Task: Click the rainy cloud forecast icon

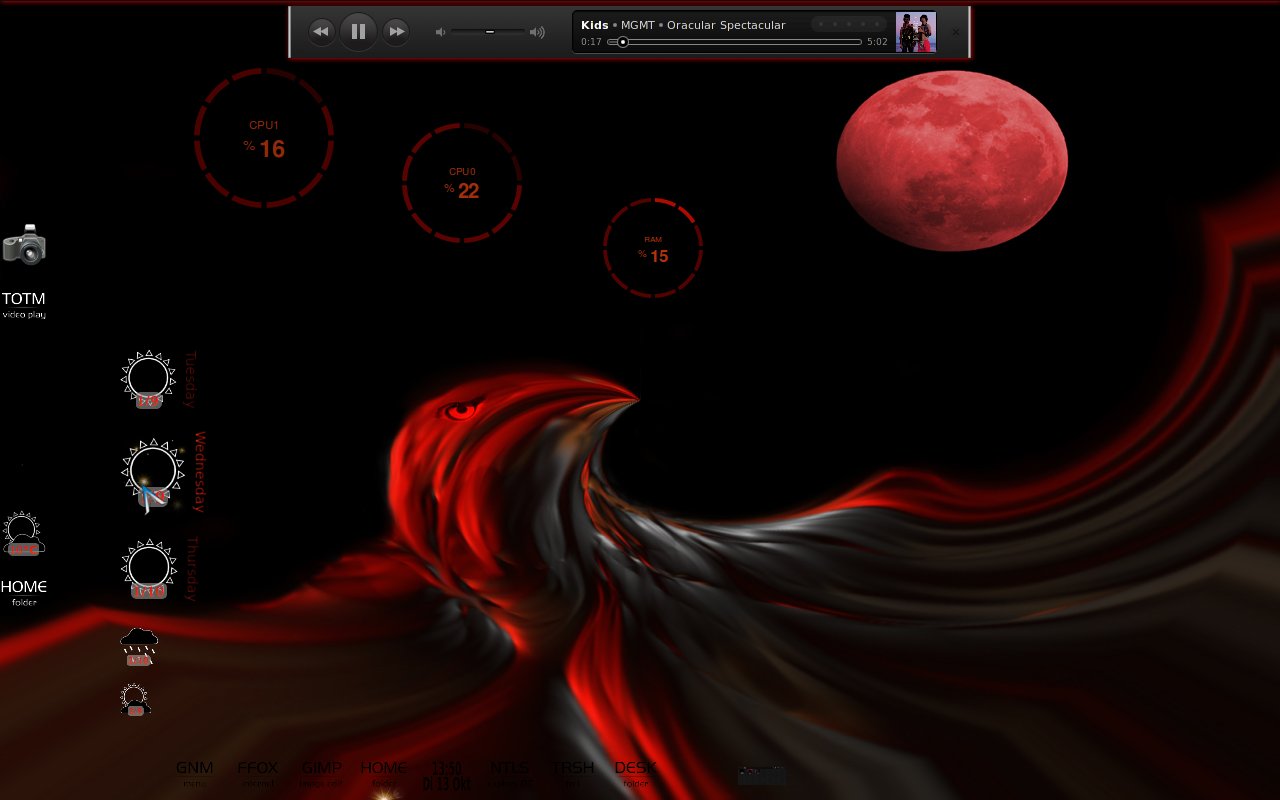Action: coord(139,647)
